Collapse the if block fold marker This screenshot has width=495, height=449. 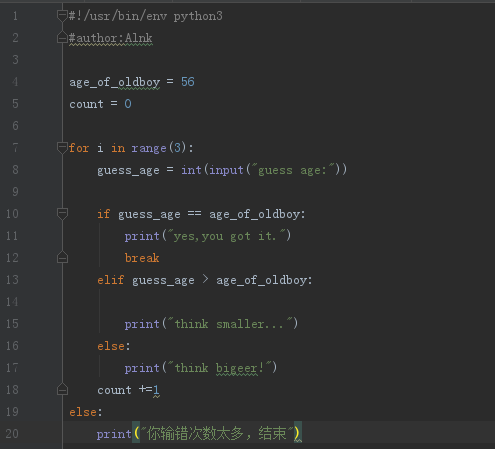62,214
